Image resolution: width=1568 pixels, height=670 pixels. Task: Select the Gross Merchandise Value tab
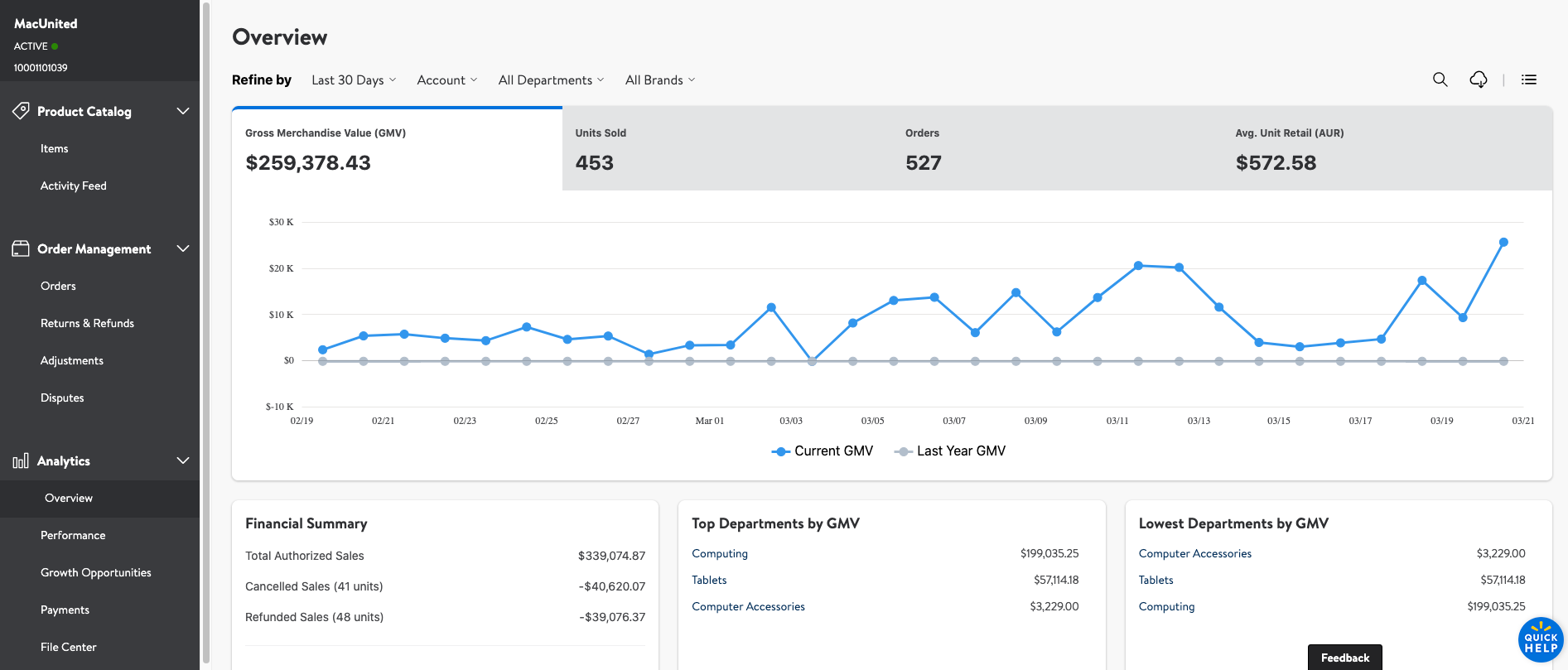[398, 149]
